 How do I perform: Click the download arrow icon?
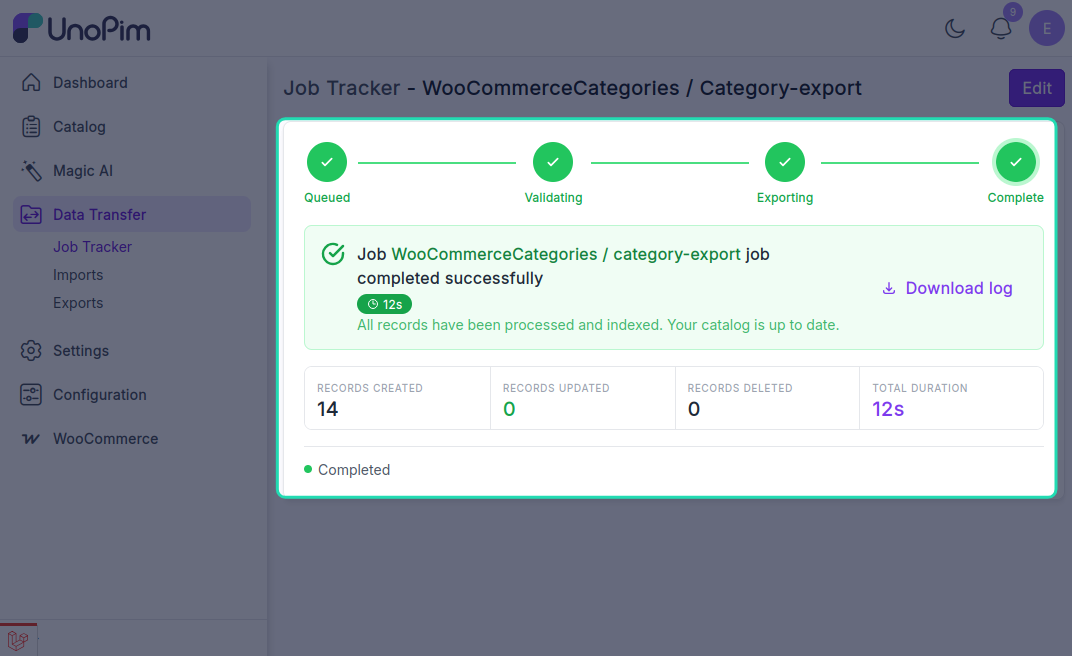tap(889, 288)
